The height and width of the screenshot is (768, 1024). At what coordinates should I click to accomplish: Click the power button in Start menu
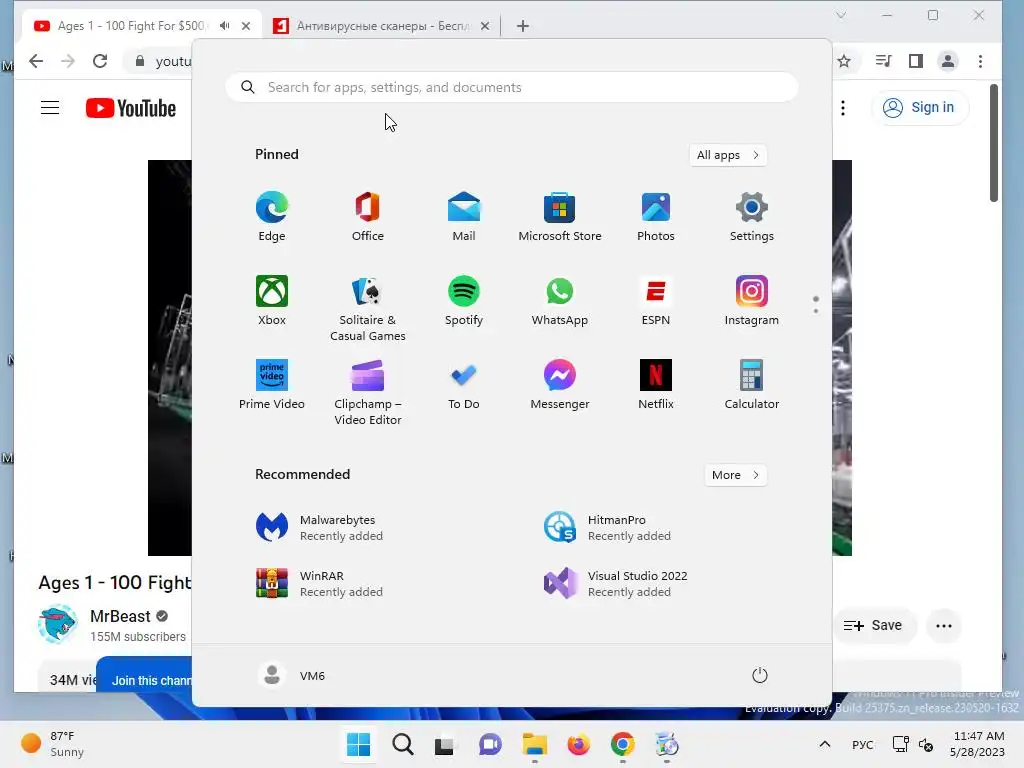(760, 675)
